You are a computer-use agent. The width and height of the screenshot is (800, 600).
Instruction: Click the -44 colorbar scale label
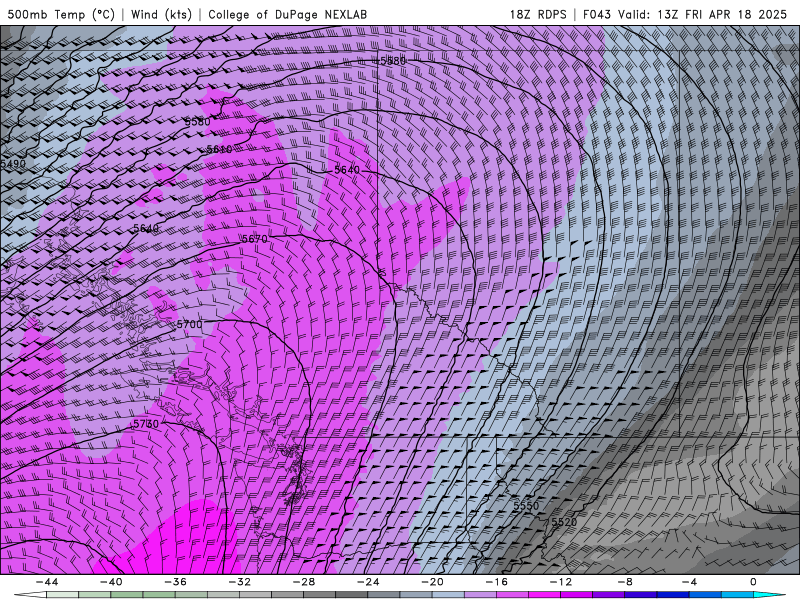tap(47, 582)
